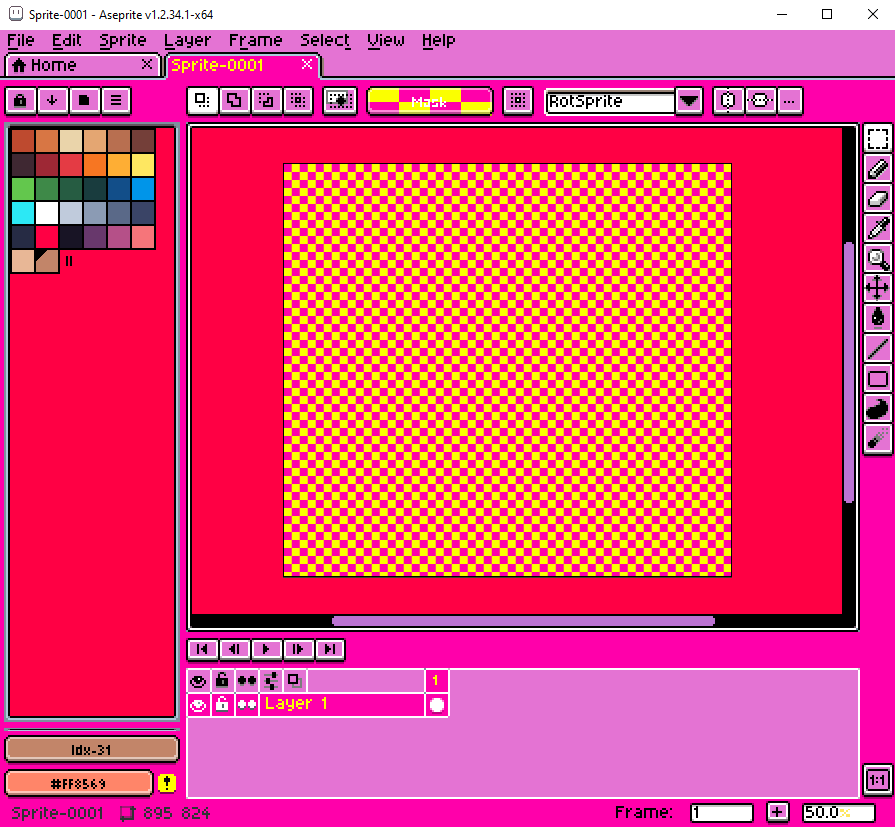Select the Move tool
The width and height of the screenshot is (895, 827).
pyautogui.click(x=877, y=288)
